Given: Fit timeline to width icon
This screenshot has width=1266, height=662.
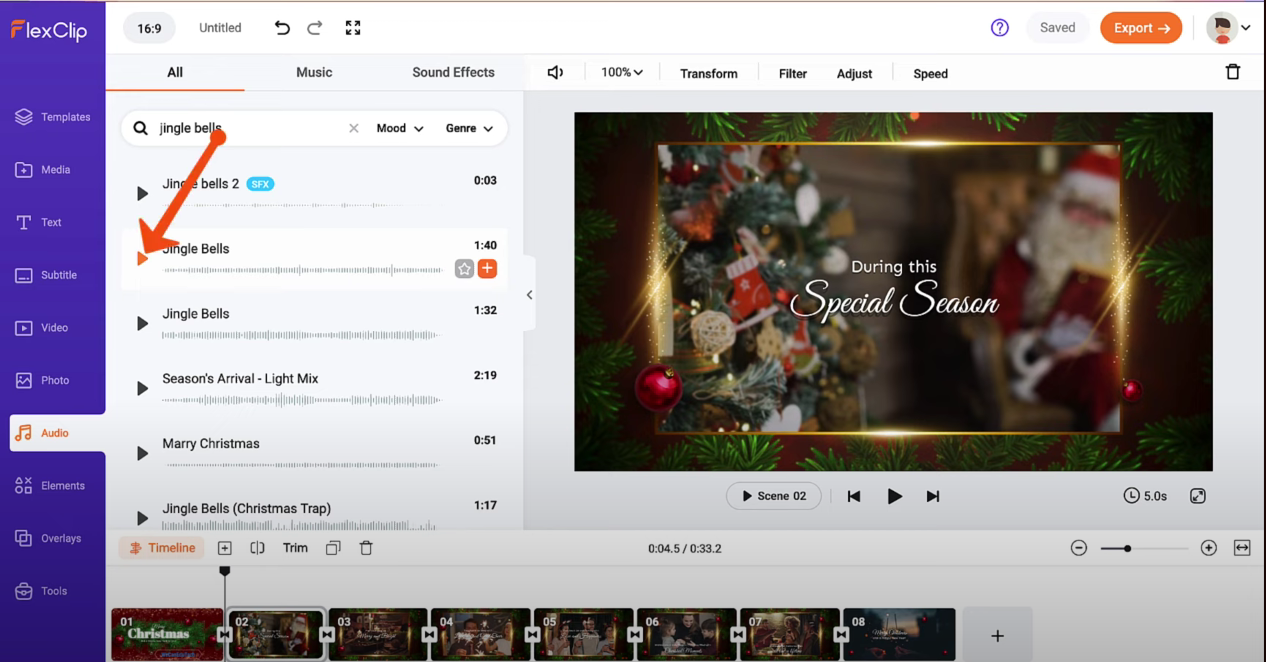Looking at the screenshot, I should (x=1242, y=548).
